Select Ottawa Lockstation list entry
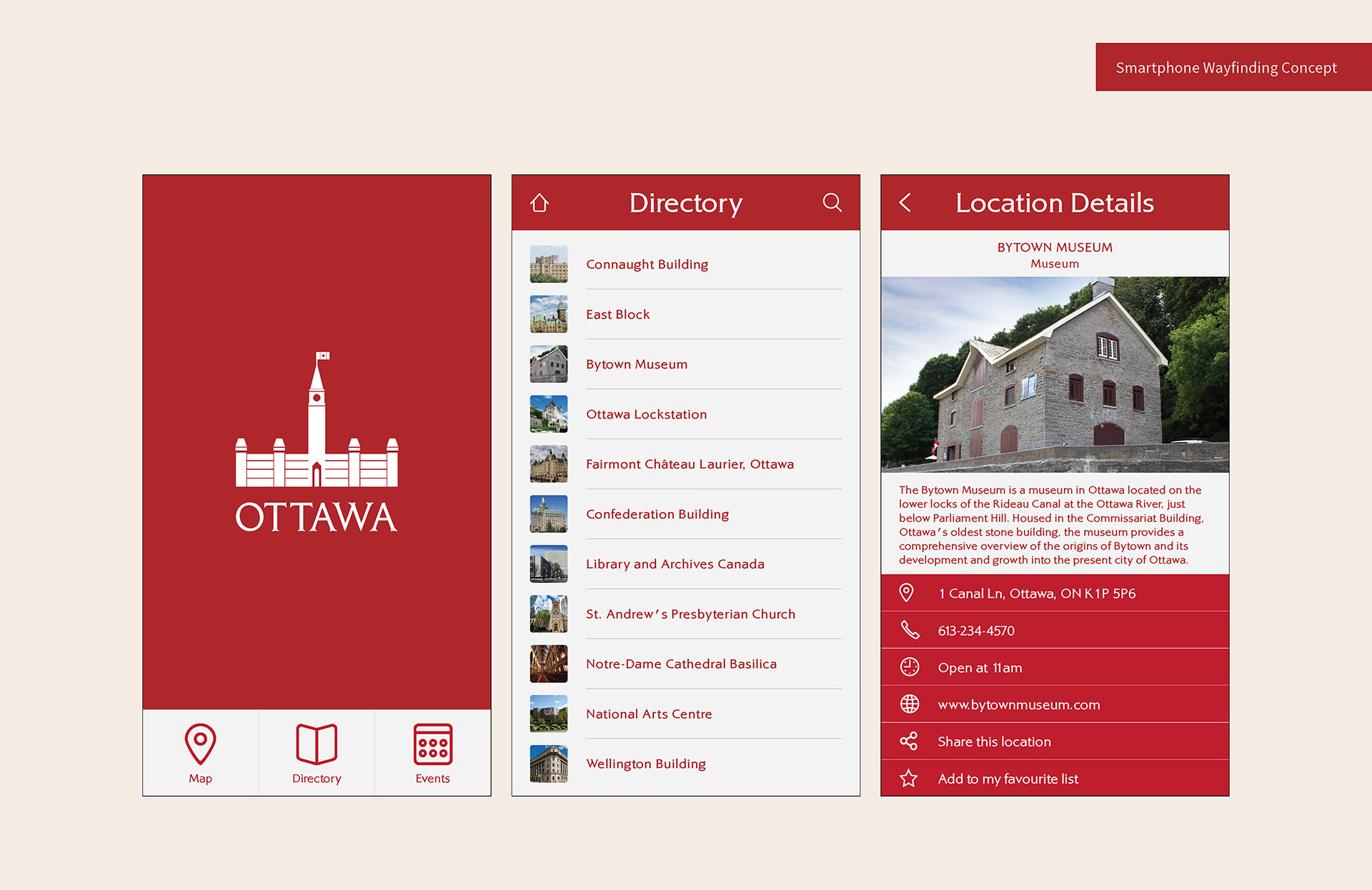This screenshot has height=890, width=1372. [646, 414]
